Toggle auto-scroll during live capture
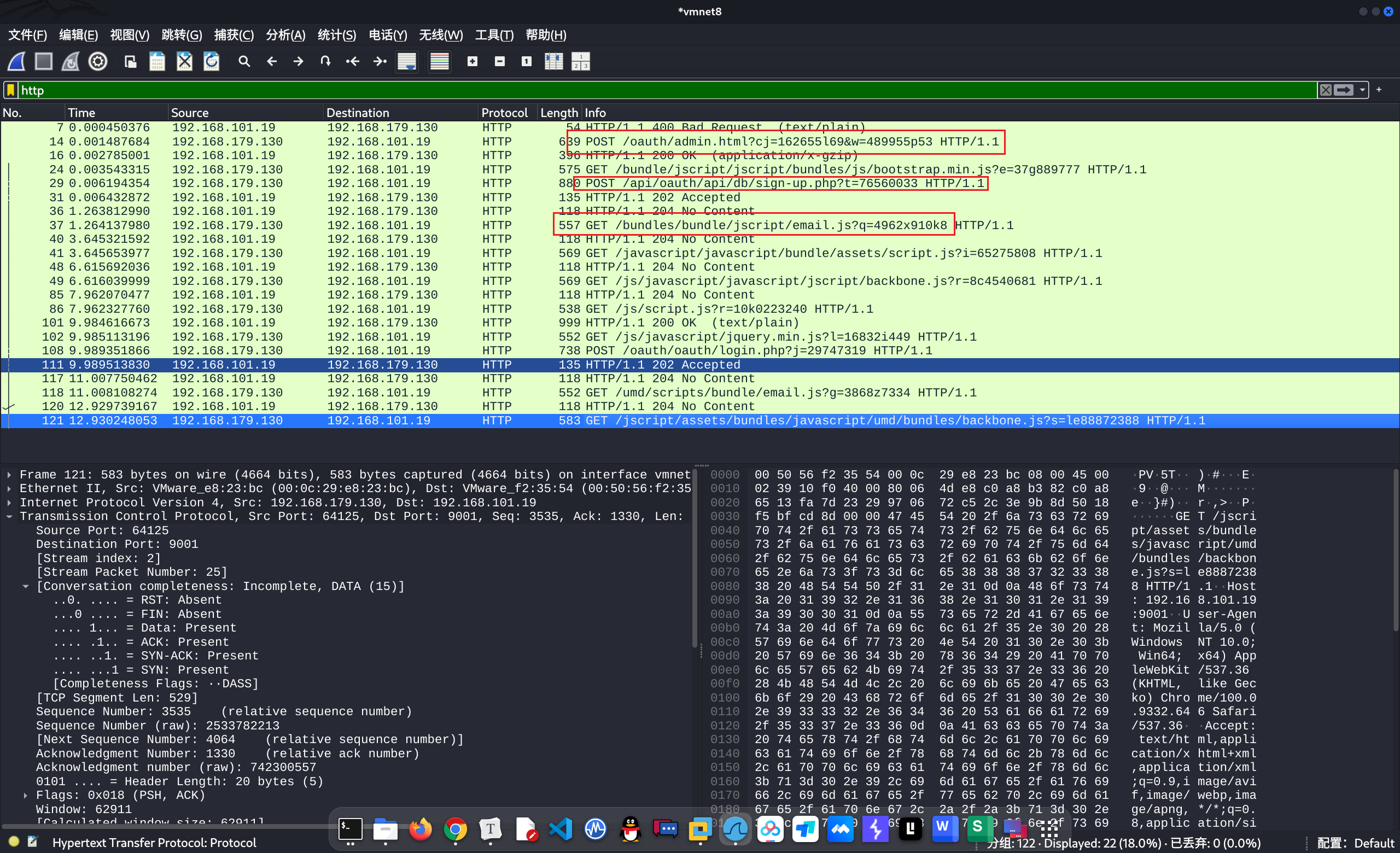1400x853 pixels. point(407,61)
